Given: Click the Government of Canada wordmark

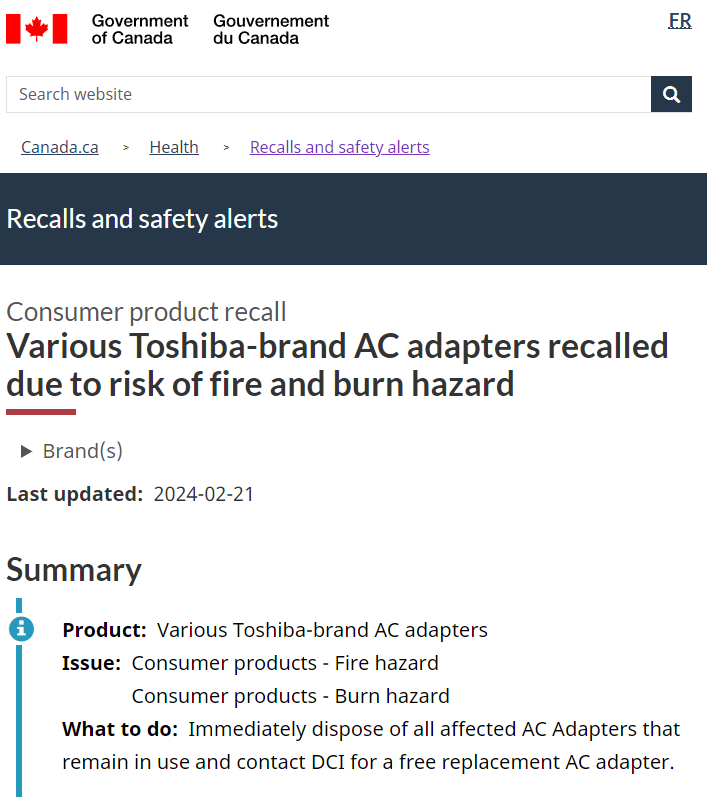Looking at the screenshot, I should pos(140,29).
